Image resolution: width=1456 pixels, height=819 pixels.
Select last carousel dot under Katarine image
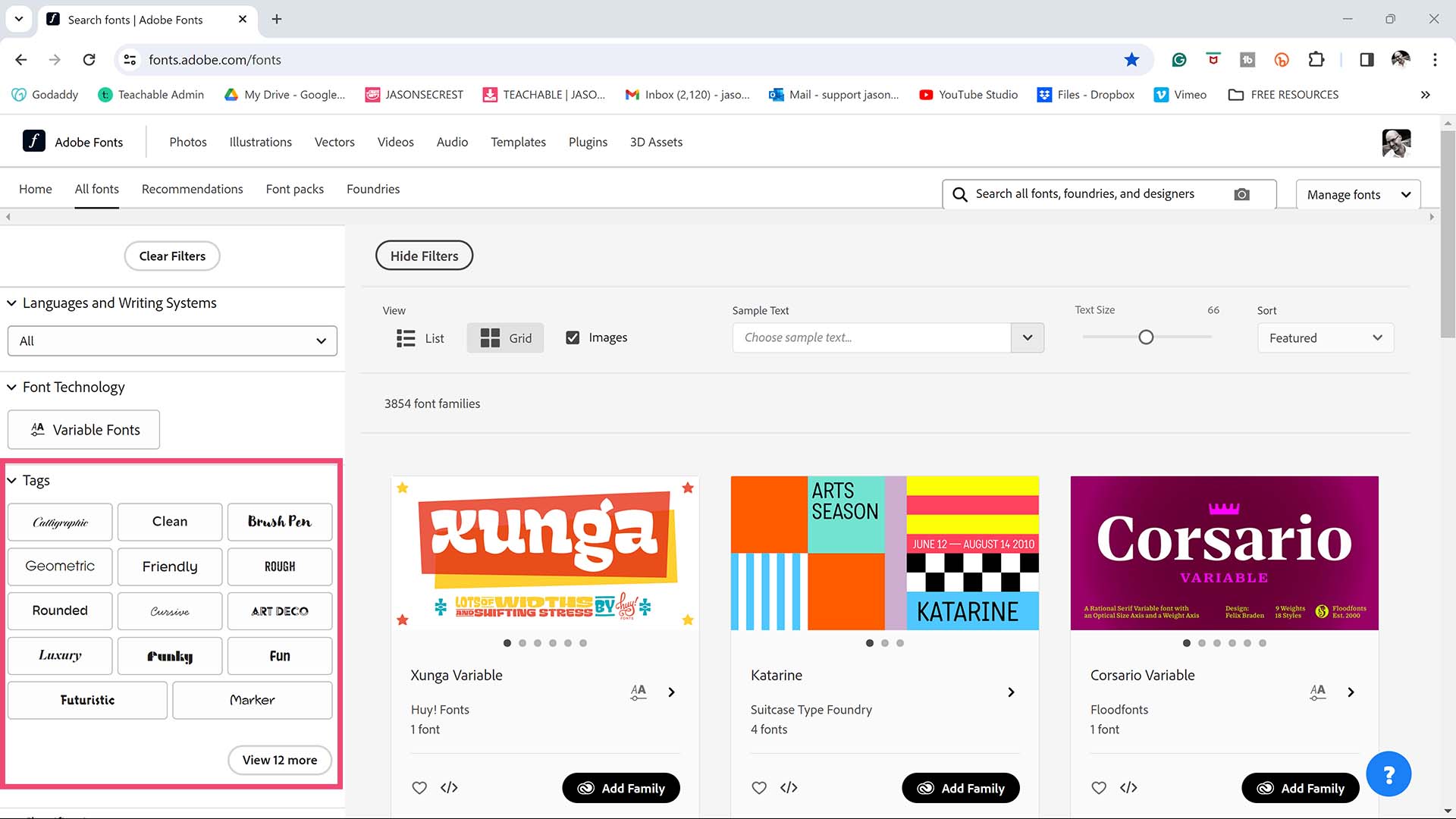click(x=900, y=643)
